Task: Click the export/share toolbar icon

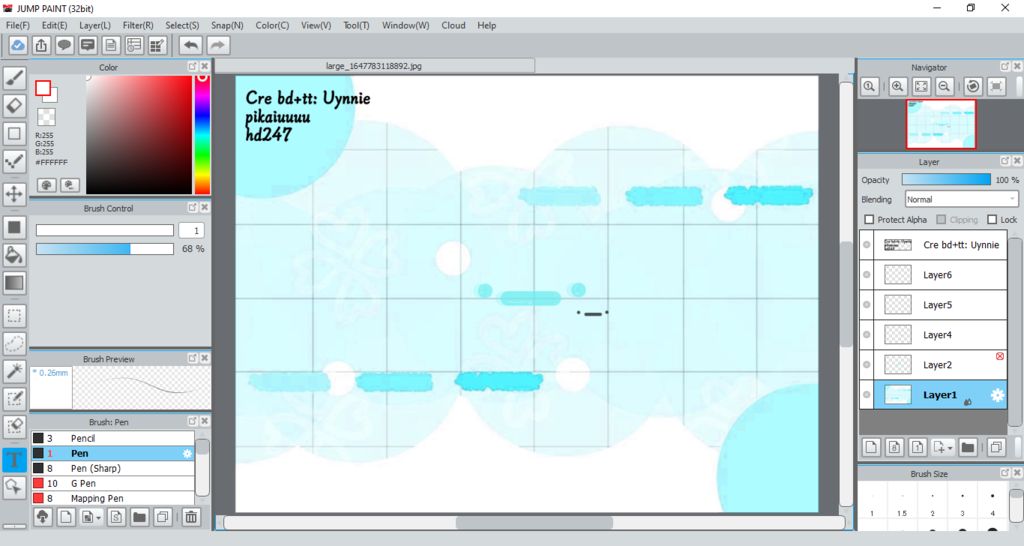Action: click(x=41, y=46)
